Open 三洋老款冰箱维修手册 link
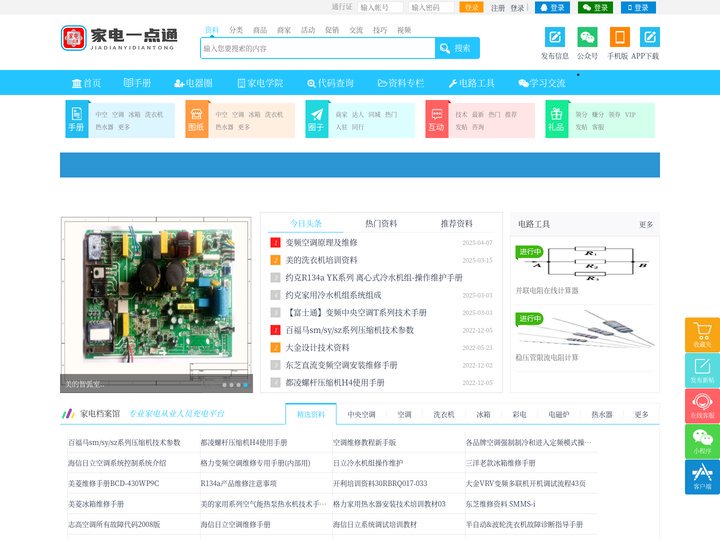Viewport: 720px width, 540px height. click(501, 463)
